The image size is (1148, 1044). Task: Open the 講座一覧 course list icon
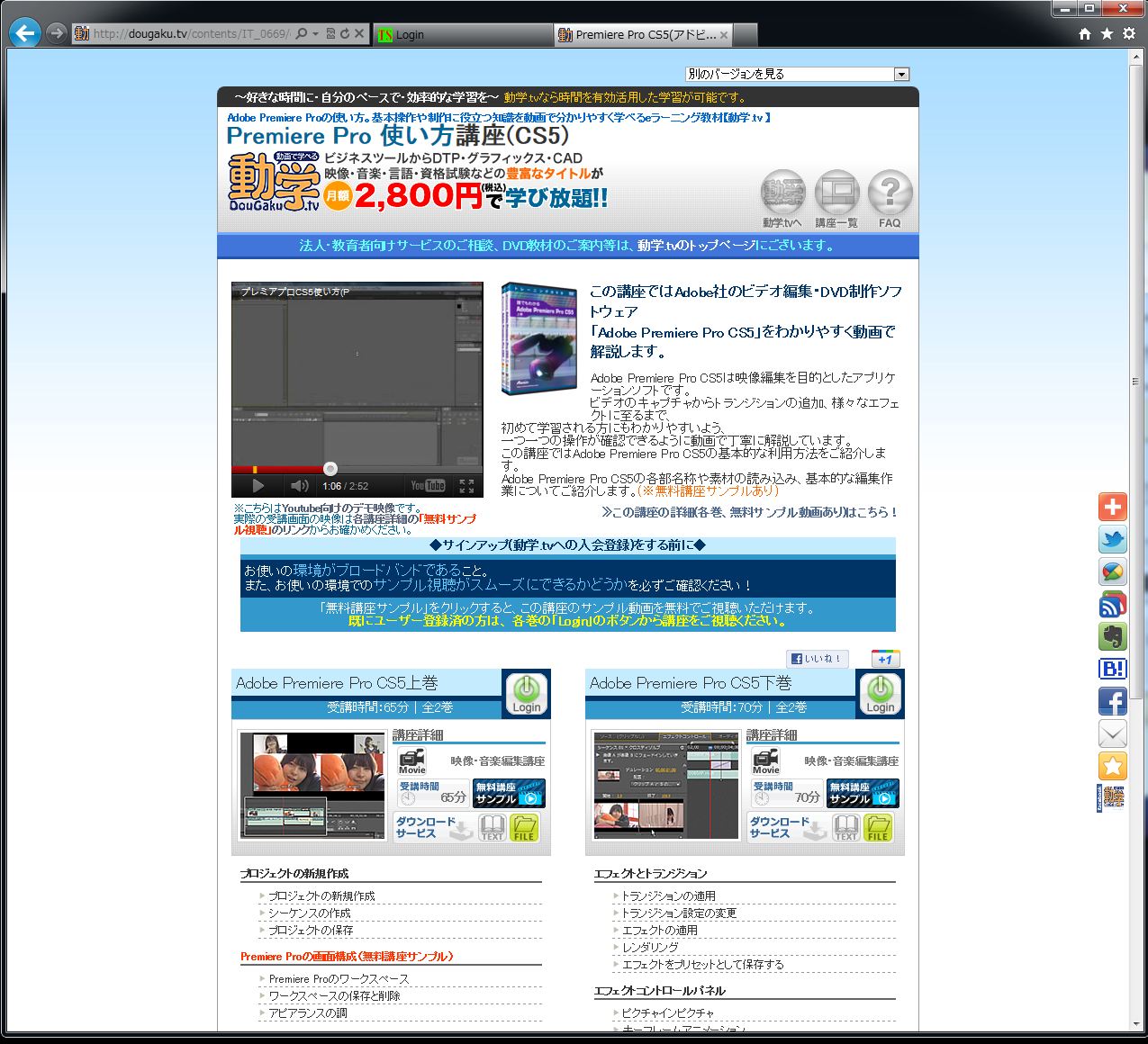click(x=836, y=198)
